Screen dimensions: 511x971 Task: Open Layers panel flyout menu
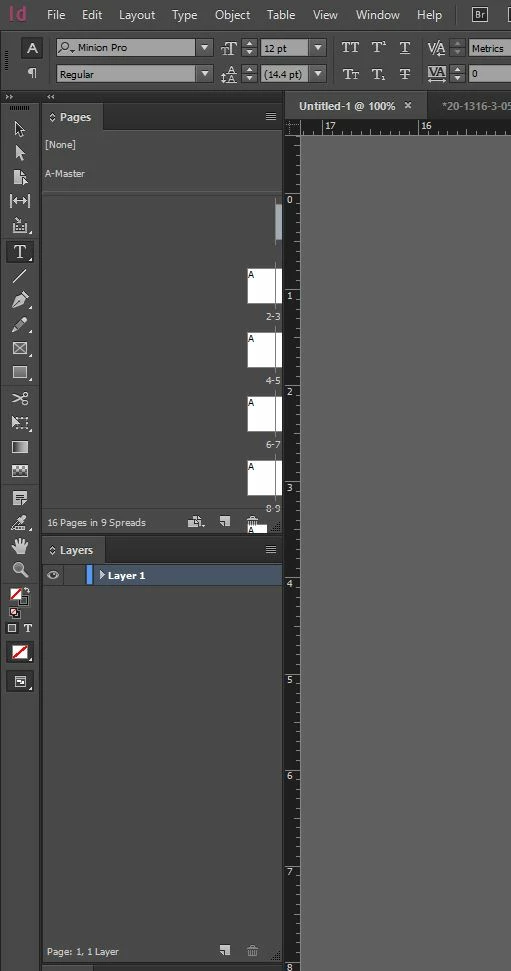pos(271,549)
